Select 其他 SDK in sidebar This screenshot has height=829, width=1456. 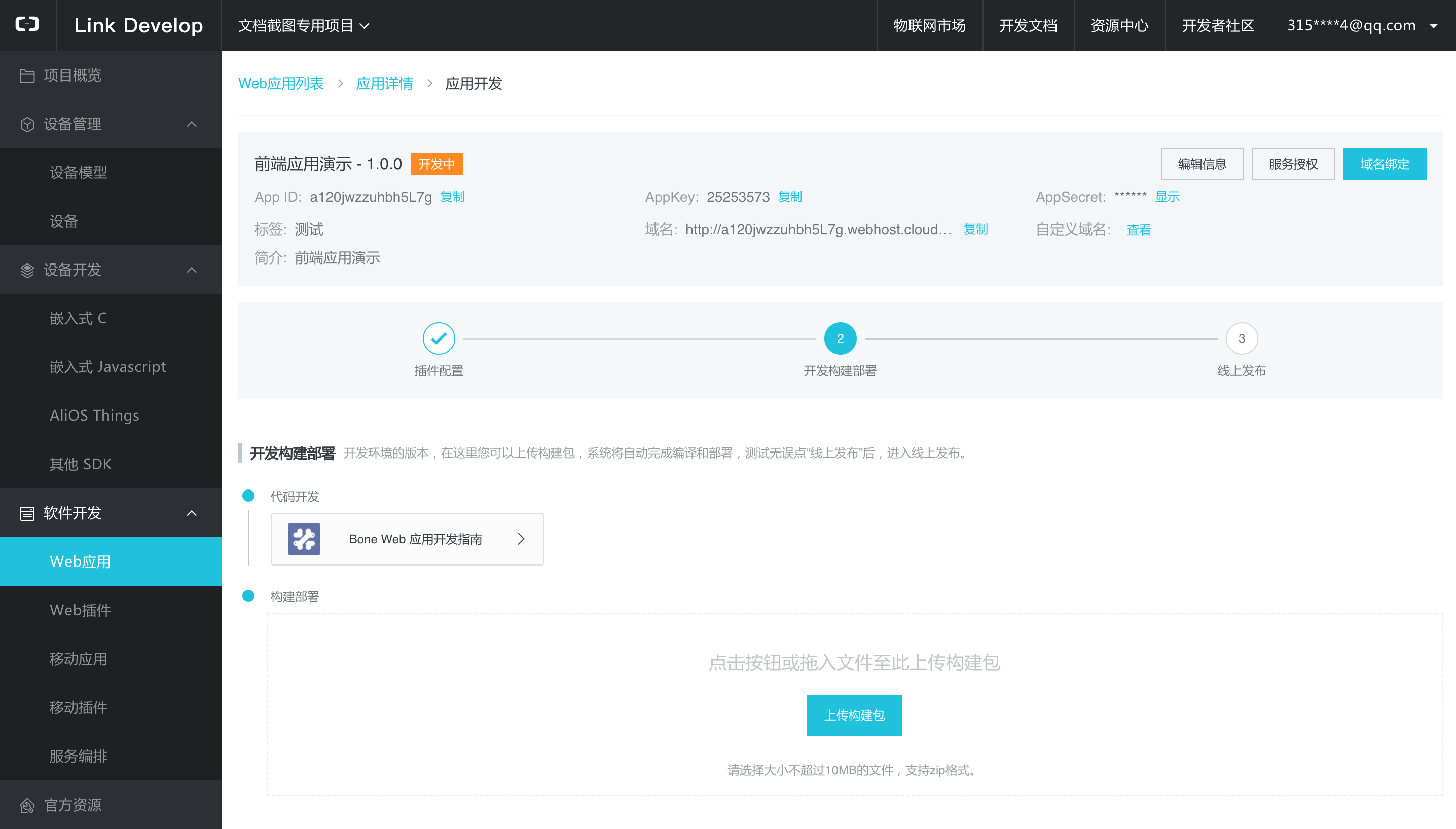111,464
